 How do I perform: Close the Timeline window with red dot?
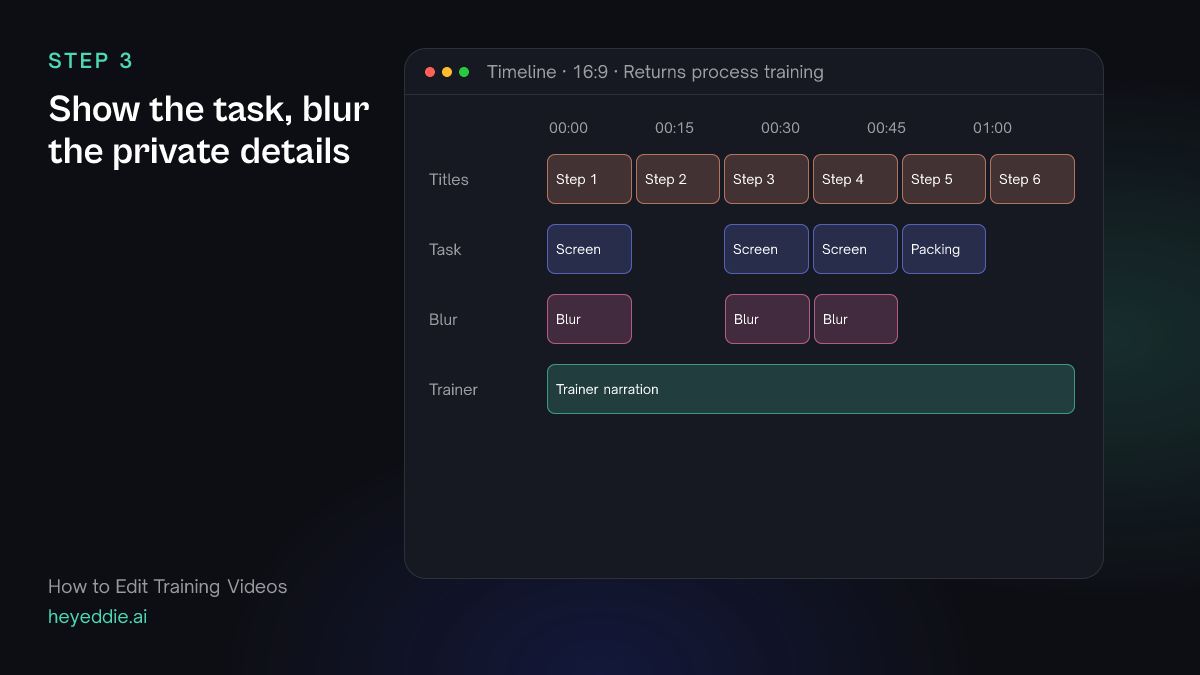pos(430,72)
